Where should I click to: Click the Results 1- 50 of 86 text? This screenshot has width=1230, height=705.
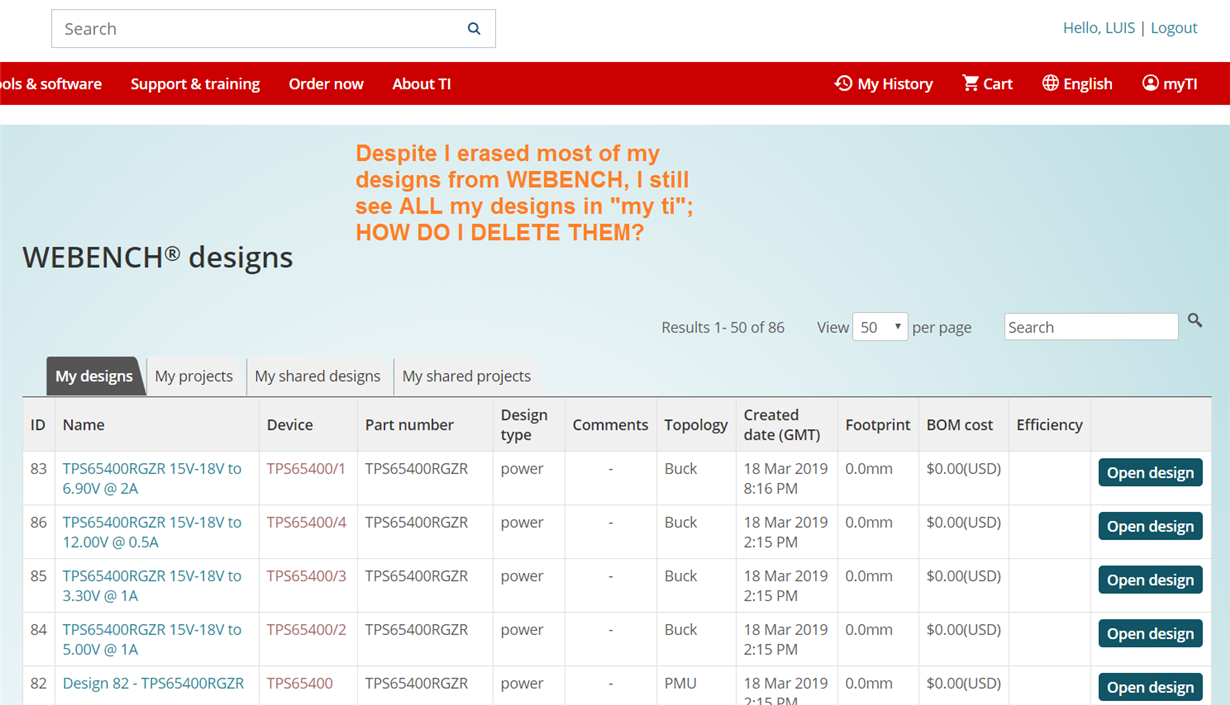(x=723, y=327)
